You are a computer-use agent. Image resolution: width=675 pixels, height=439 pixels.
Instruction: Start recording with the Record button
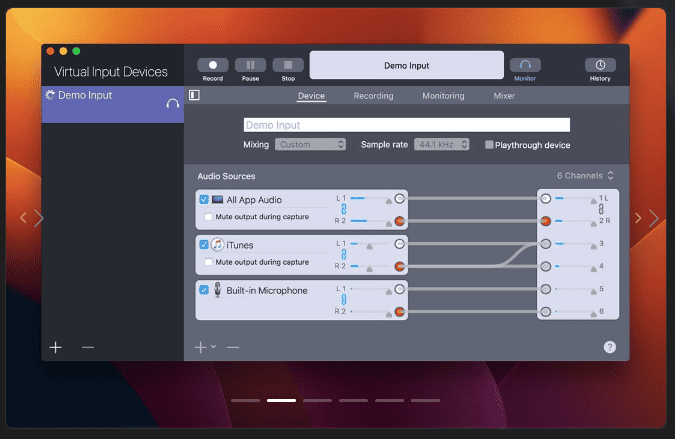pos(213,65)
